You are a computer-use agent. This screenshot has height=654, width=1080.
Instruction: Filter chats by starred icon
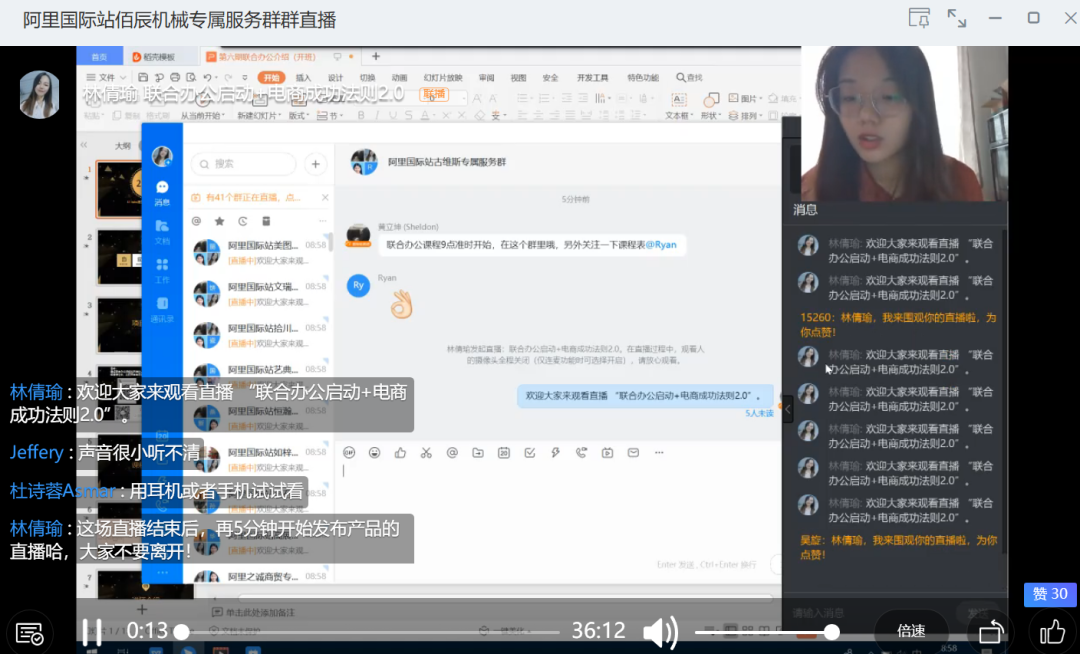(x=220, y=221)
